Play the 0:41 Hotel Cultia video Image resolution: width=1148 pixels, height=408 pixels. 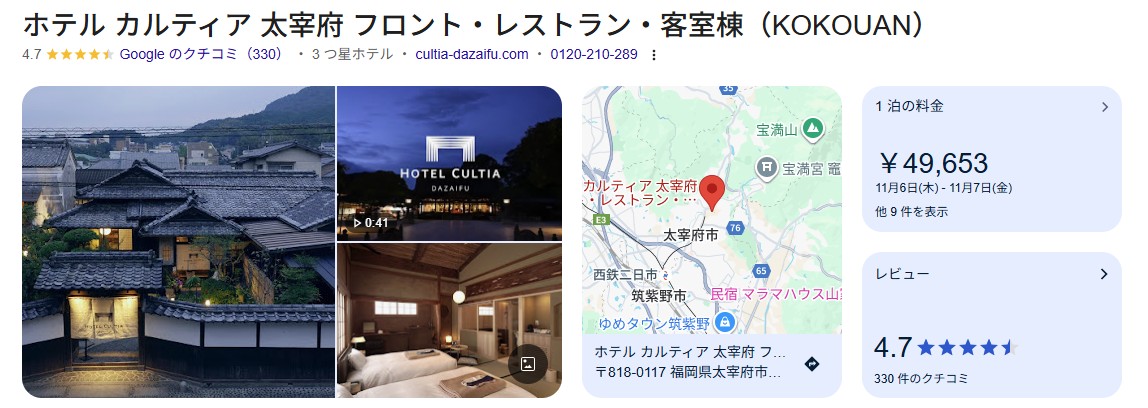(449, 163)
